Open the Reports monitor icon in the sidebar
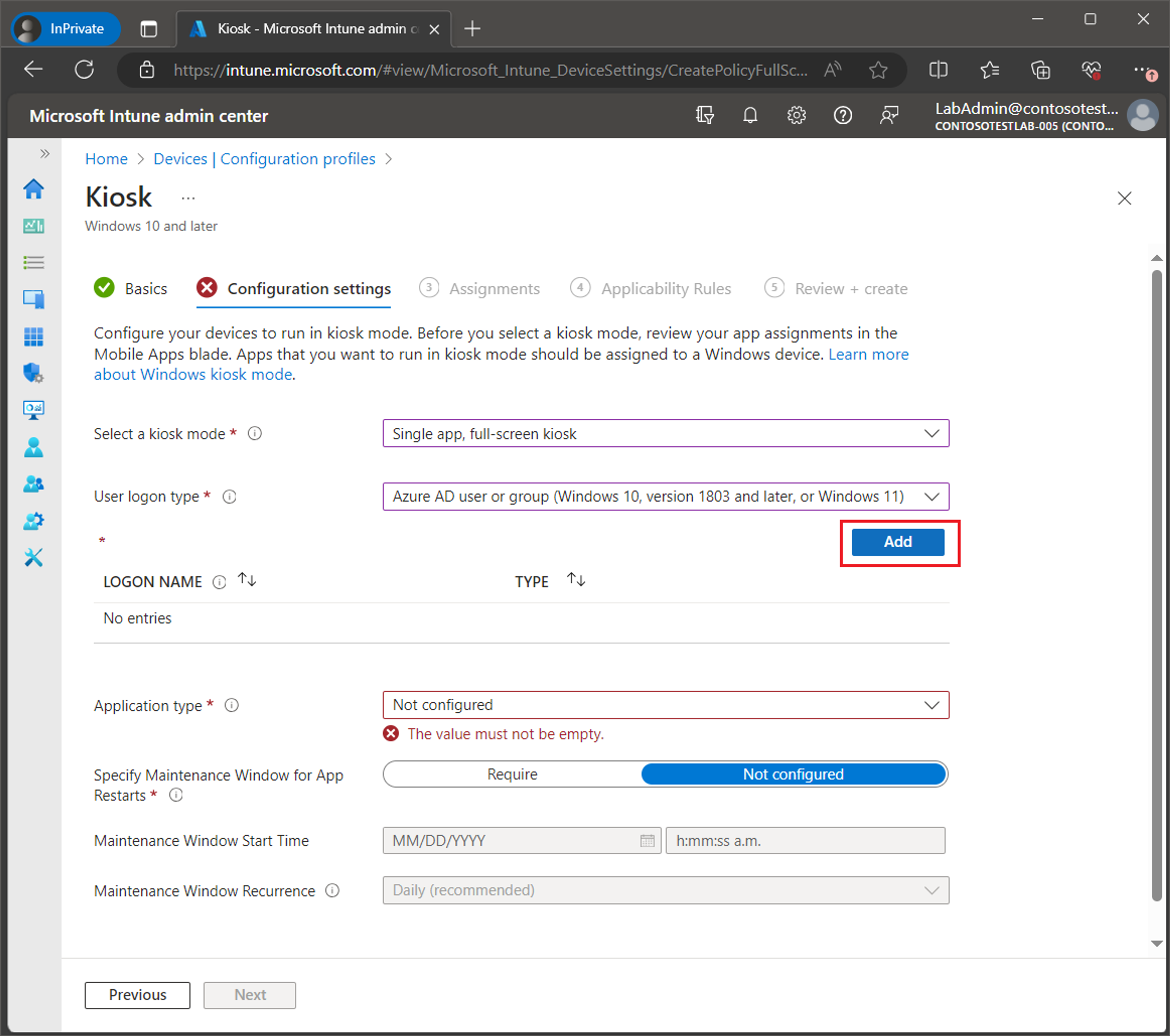Screen dimensions: 1170x1036 click(x=34, y=410)
